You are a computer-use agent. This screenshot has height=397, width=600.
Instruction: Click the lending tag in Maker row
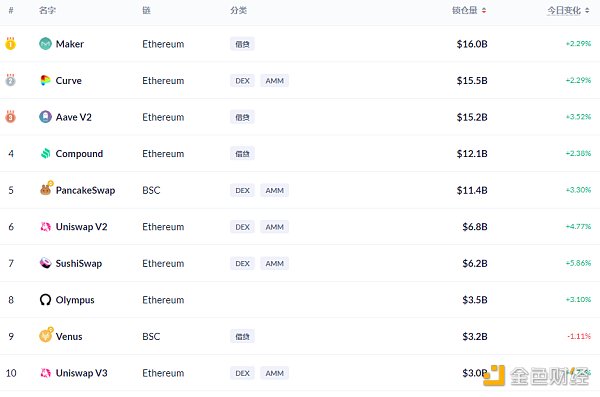click(242, 44)
